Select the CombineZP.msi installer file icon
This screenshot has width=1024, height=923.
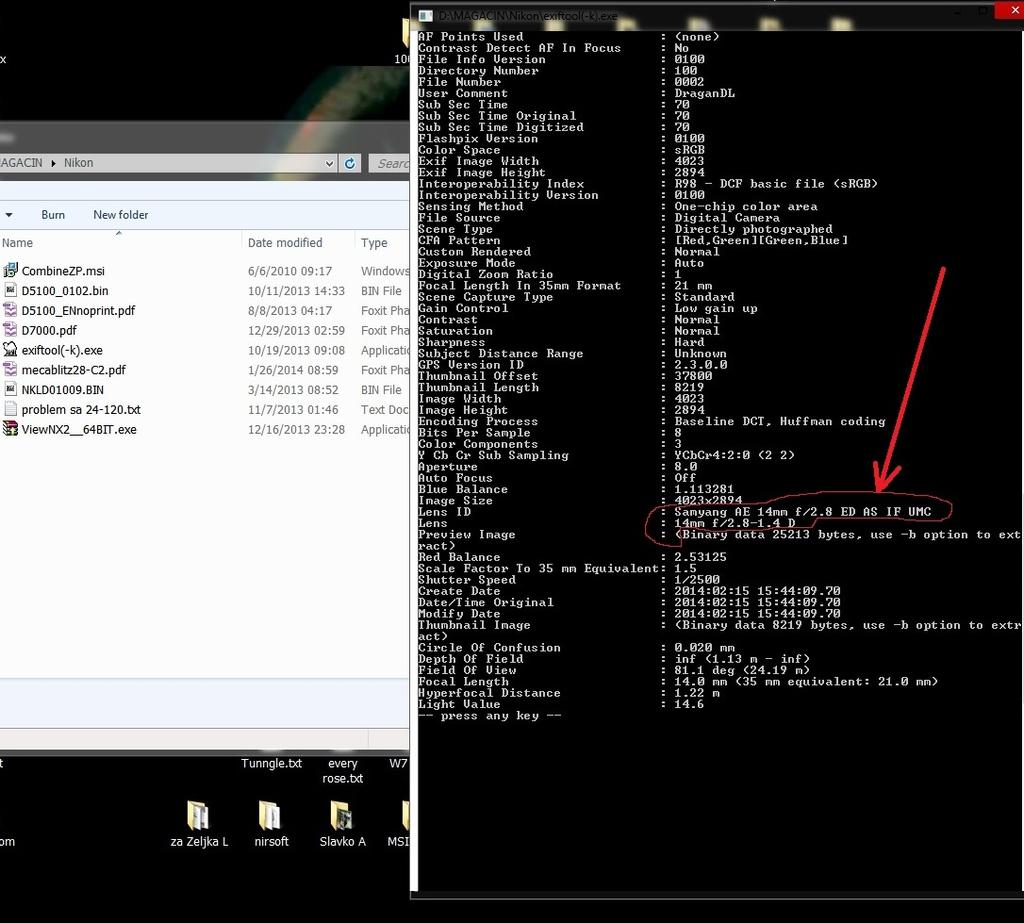point(11,271)
